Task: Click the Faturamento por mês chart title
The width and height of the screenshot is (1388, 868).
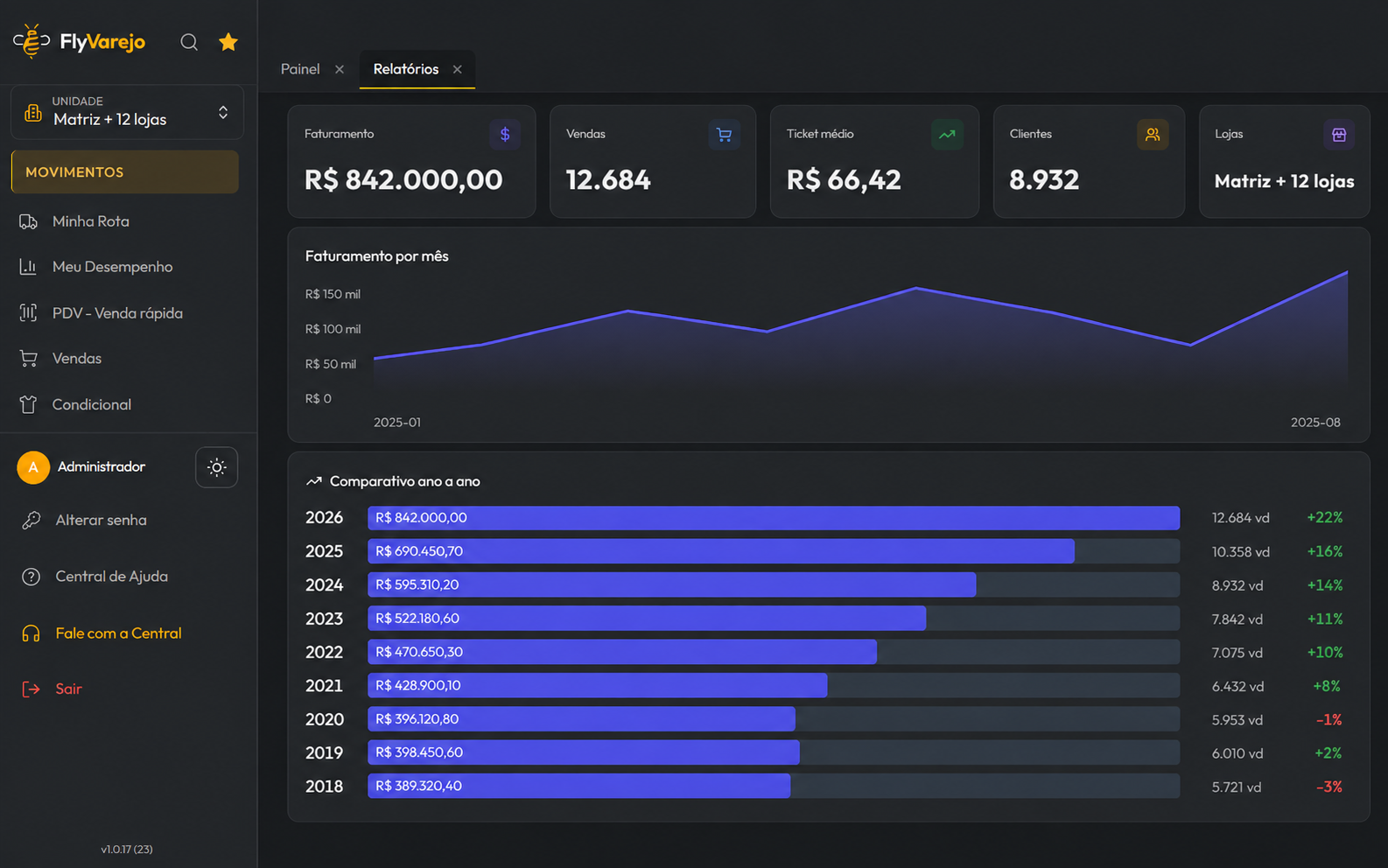Action: pos(377,256)
